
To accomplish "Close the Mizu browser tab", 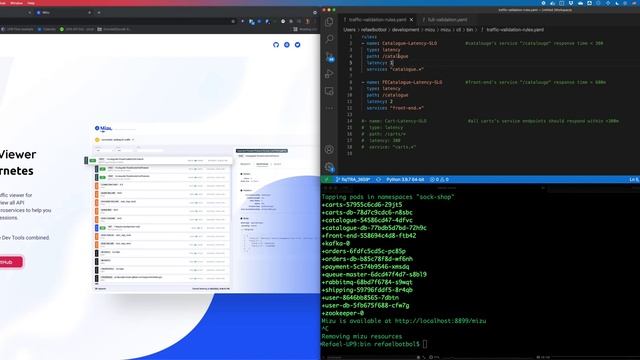I will click(89, 13).
